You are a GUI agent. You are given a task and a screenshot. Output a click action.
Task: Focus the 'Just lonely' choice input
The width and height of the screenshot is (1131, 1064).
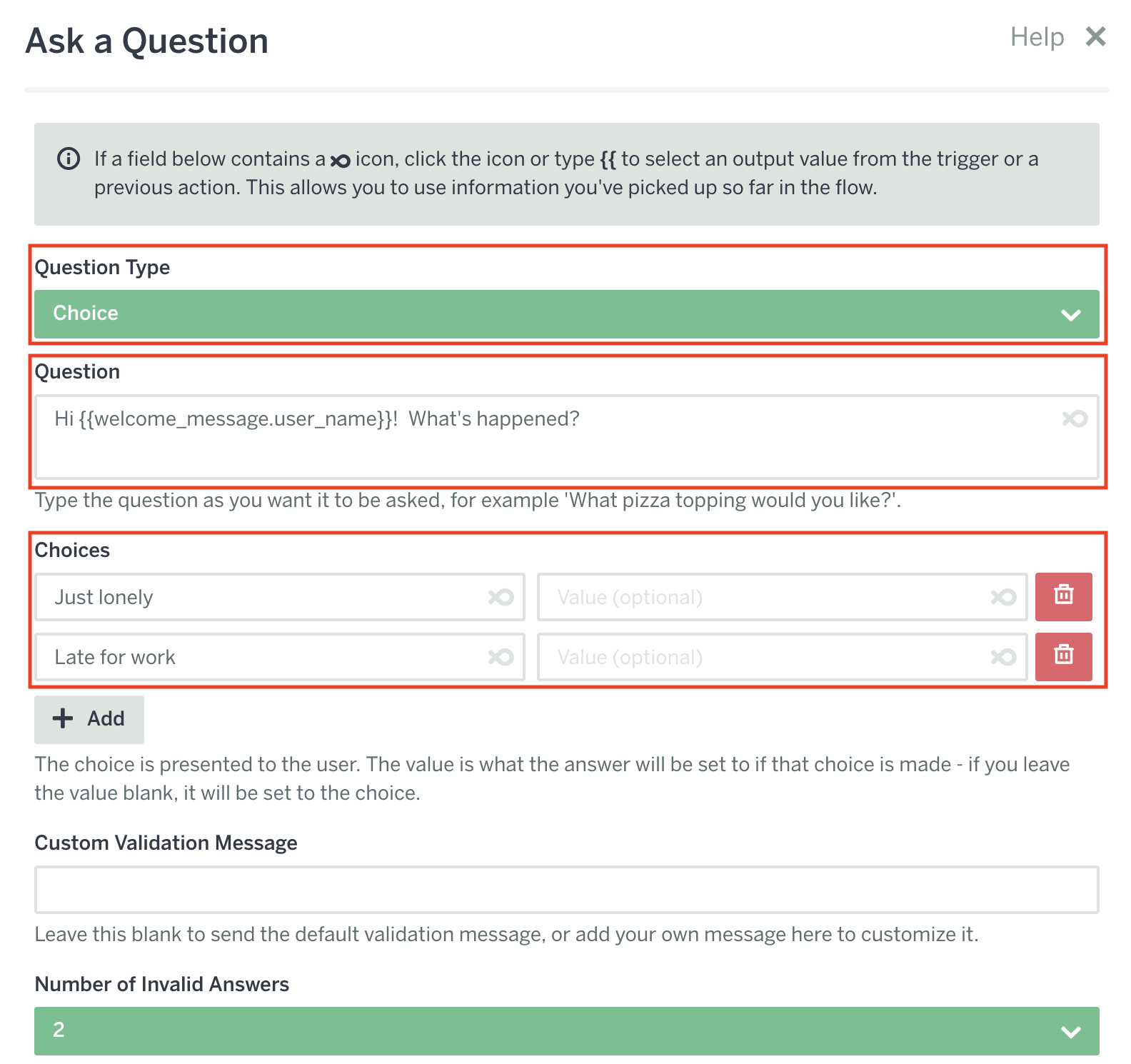[x=264, y=597]
